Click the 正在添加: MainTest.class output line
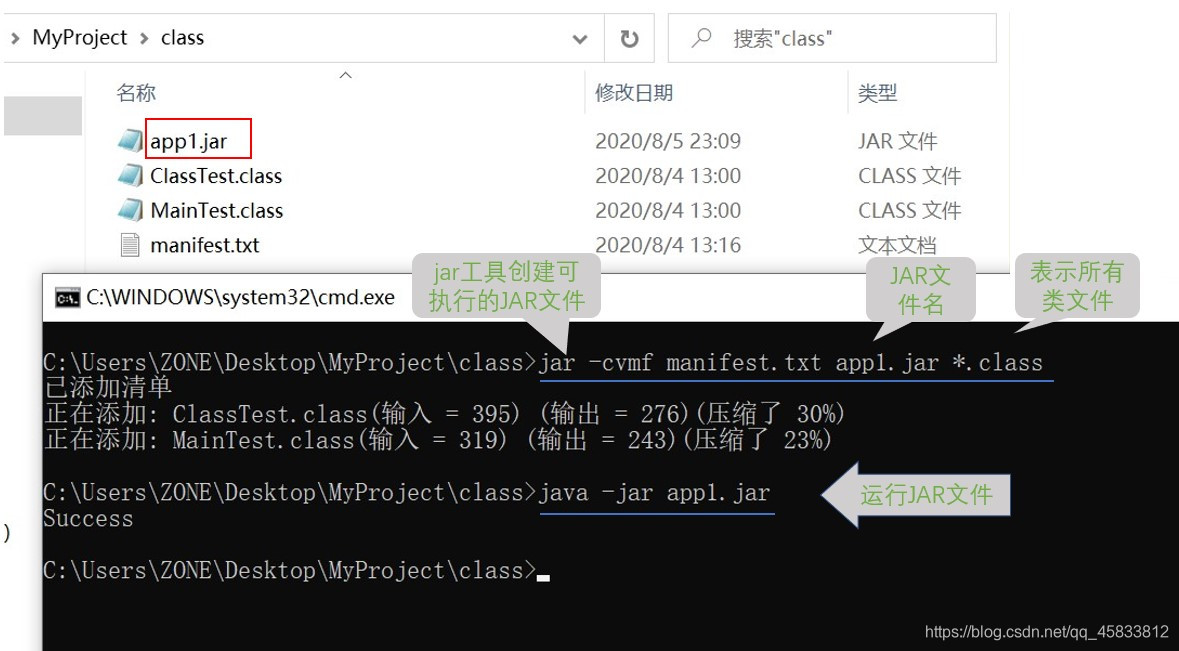The height and width of the screenshot is (651, 1179). coord(438,440)
